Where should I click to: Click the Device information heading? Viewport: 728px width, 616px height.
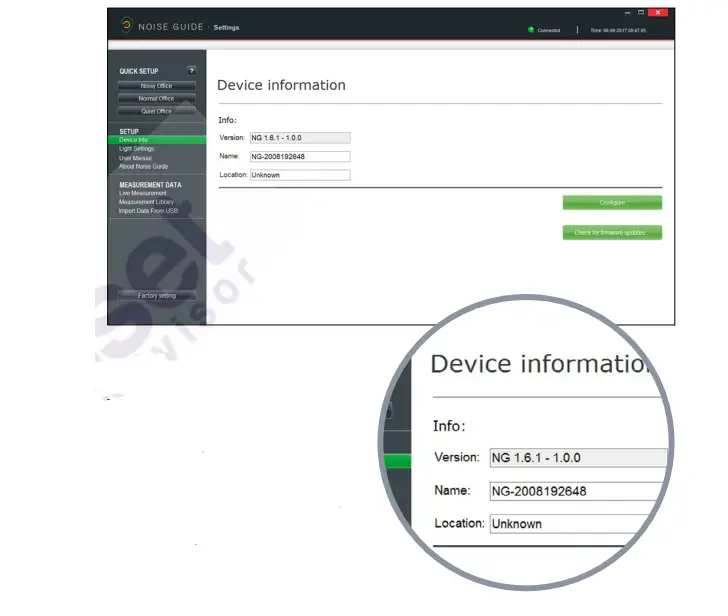(x=281, y=85)
